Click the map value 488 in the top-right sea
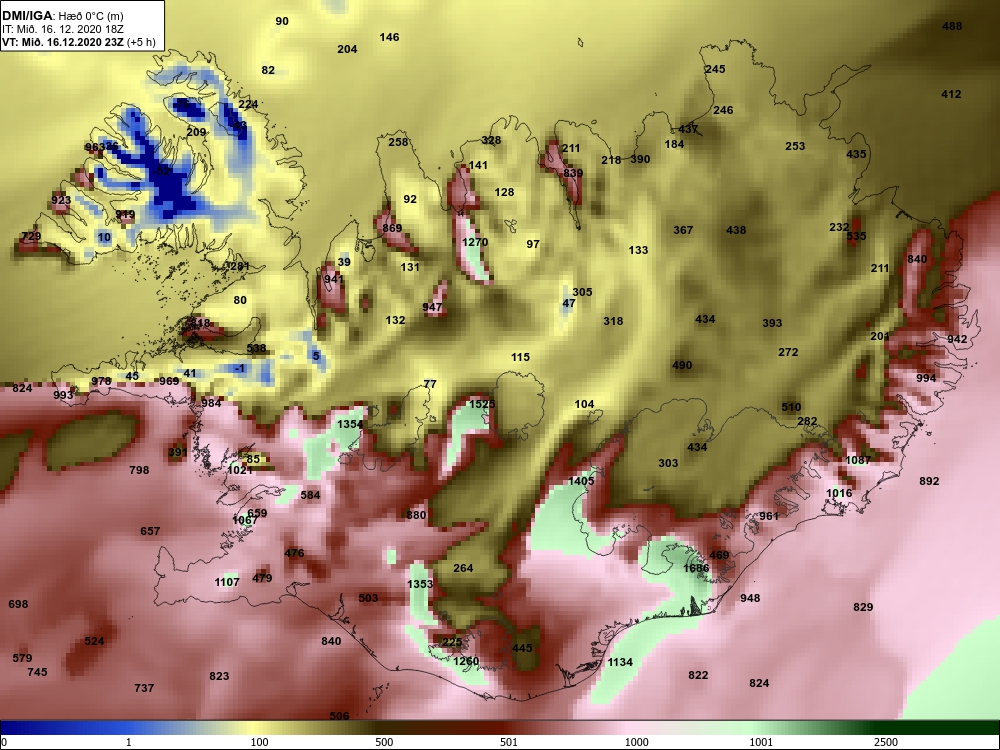Image resolution: width=1000 pixels, height=750 pixels. coord(952,26)
